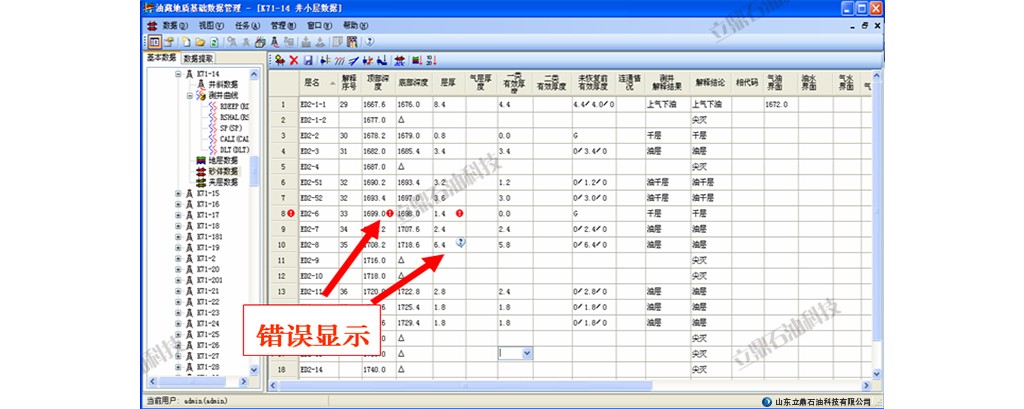The height and width of the screenshot is (409, 1024).
Task: Click the blue arrow with red slash icon
Action: [x=368, y=60]
